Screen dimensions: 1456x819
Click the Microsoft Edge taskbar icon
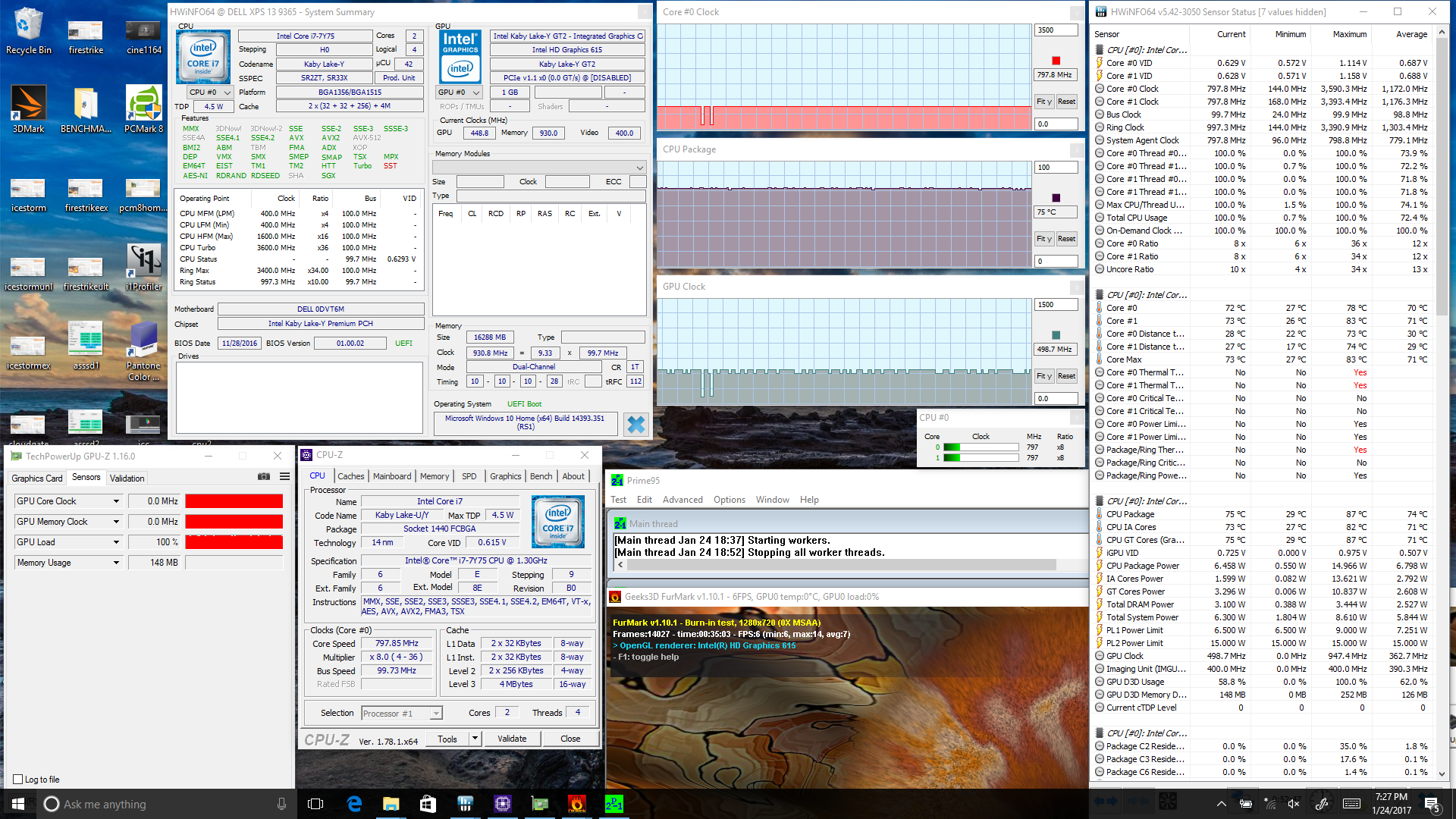pos(354,804)
